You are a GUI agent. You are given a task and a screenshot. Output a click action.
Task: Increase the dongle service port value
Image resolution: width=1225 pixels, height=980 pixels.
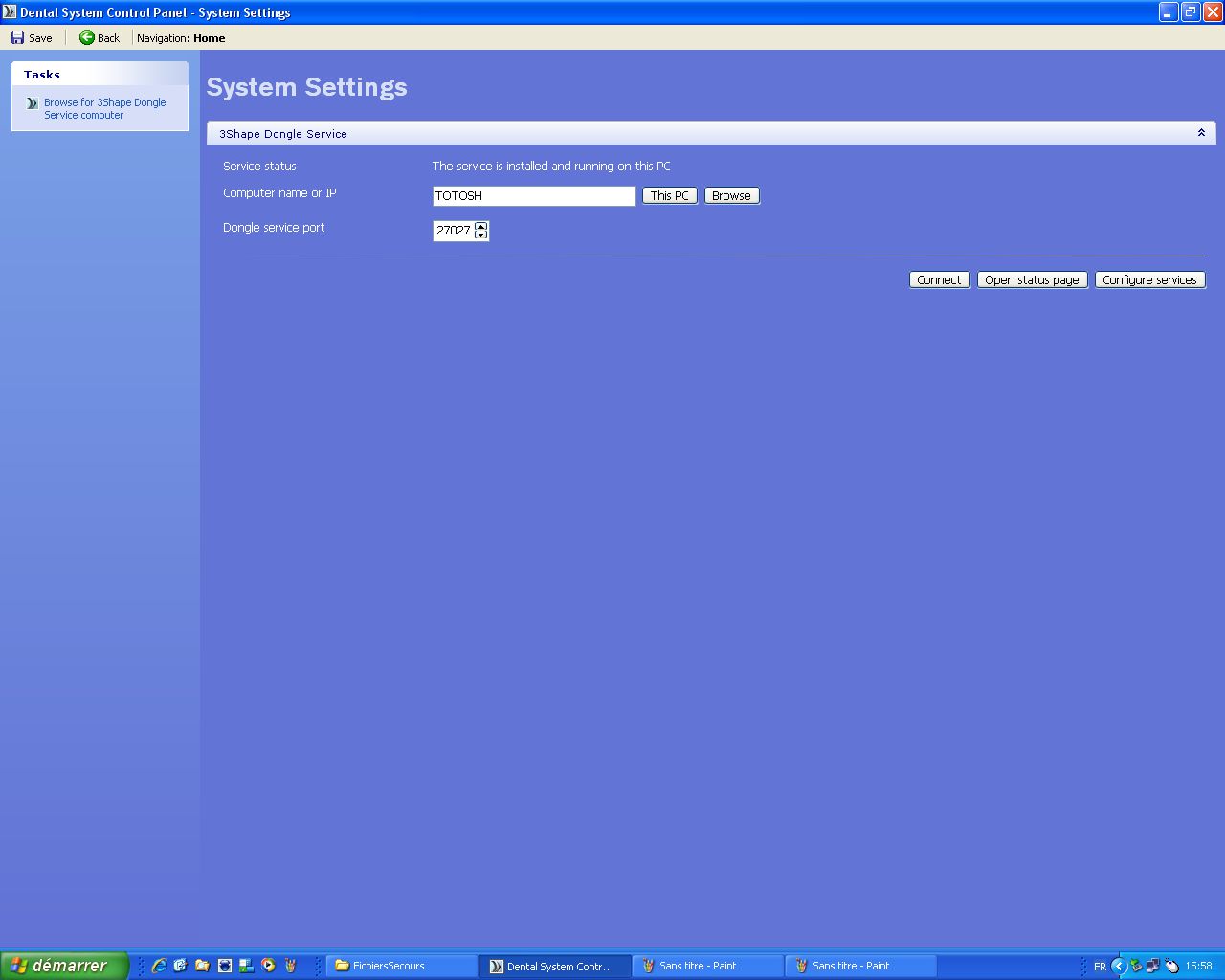[x=480, y=226]
